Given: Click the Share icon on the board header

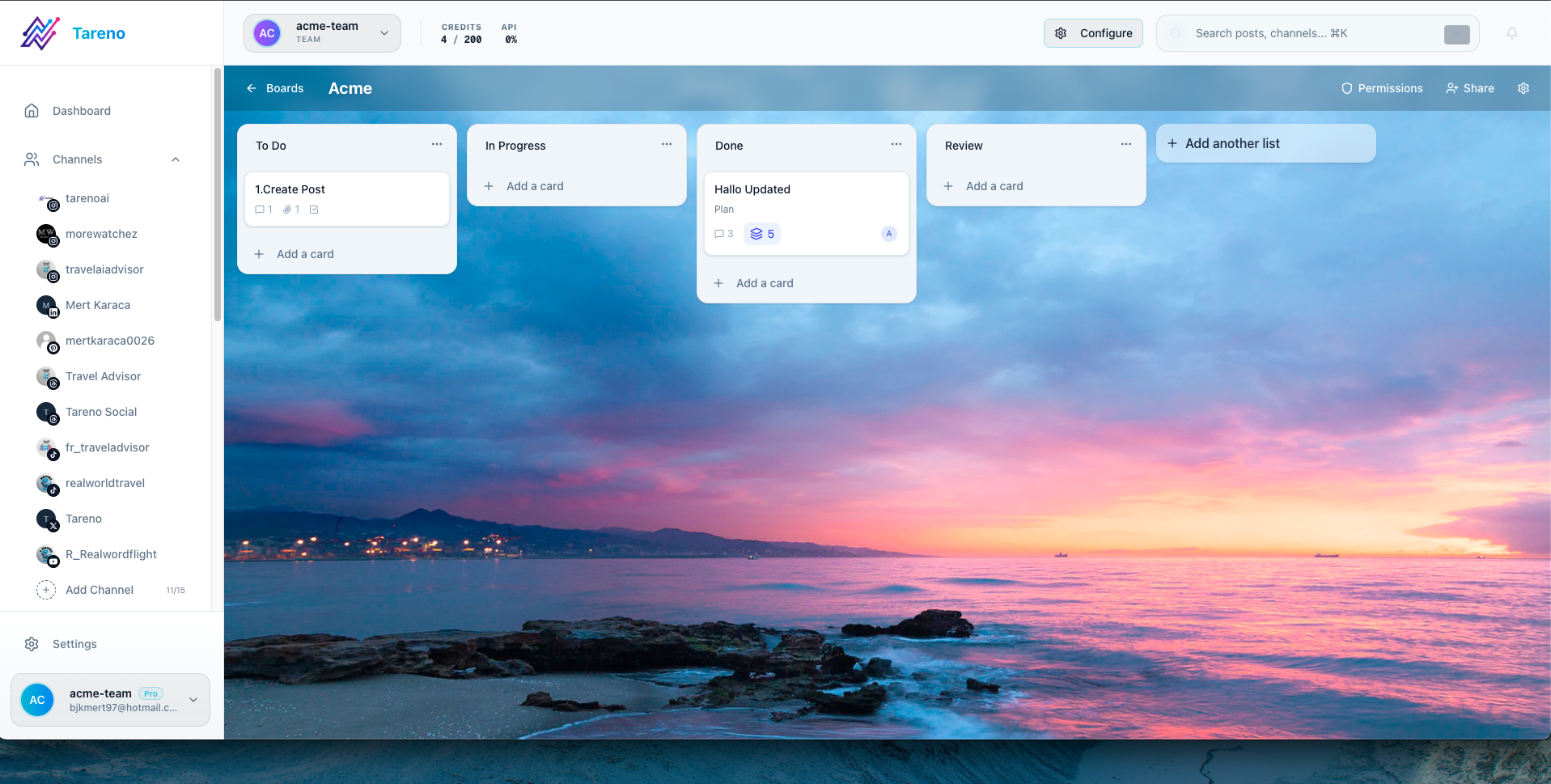Looking at the screenshot, I should [x=1451, y=88].
